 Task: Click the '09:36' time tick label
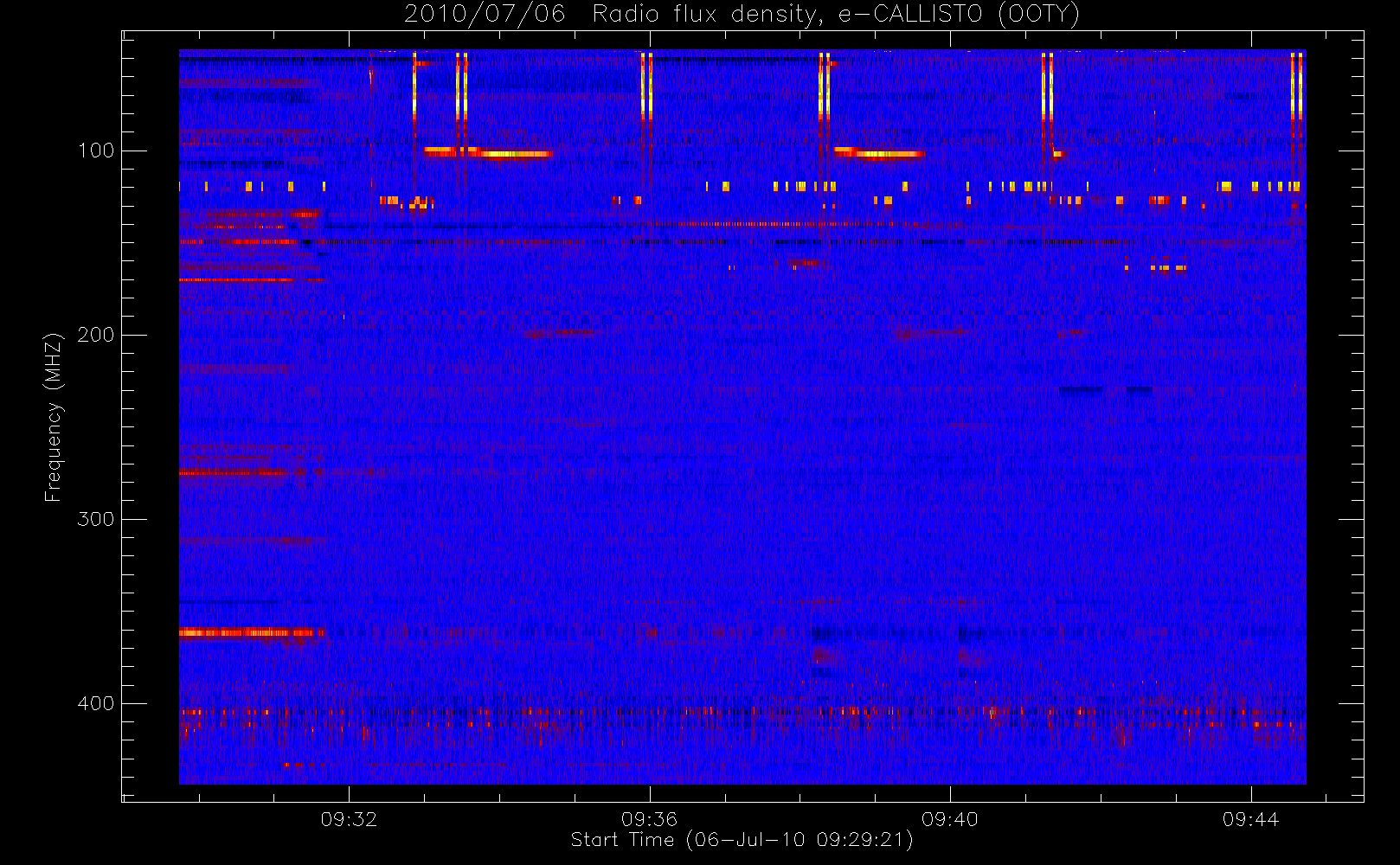649,819
